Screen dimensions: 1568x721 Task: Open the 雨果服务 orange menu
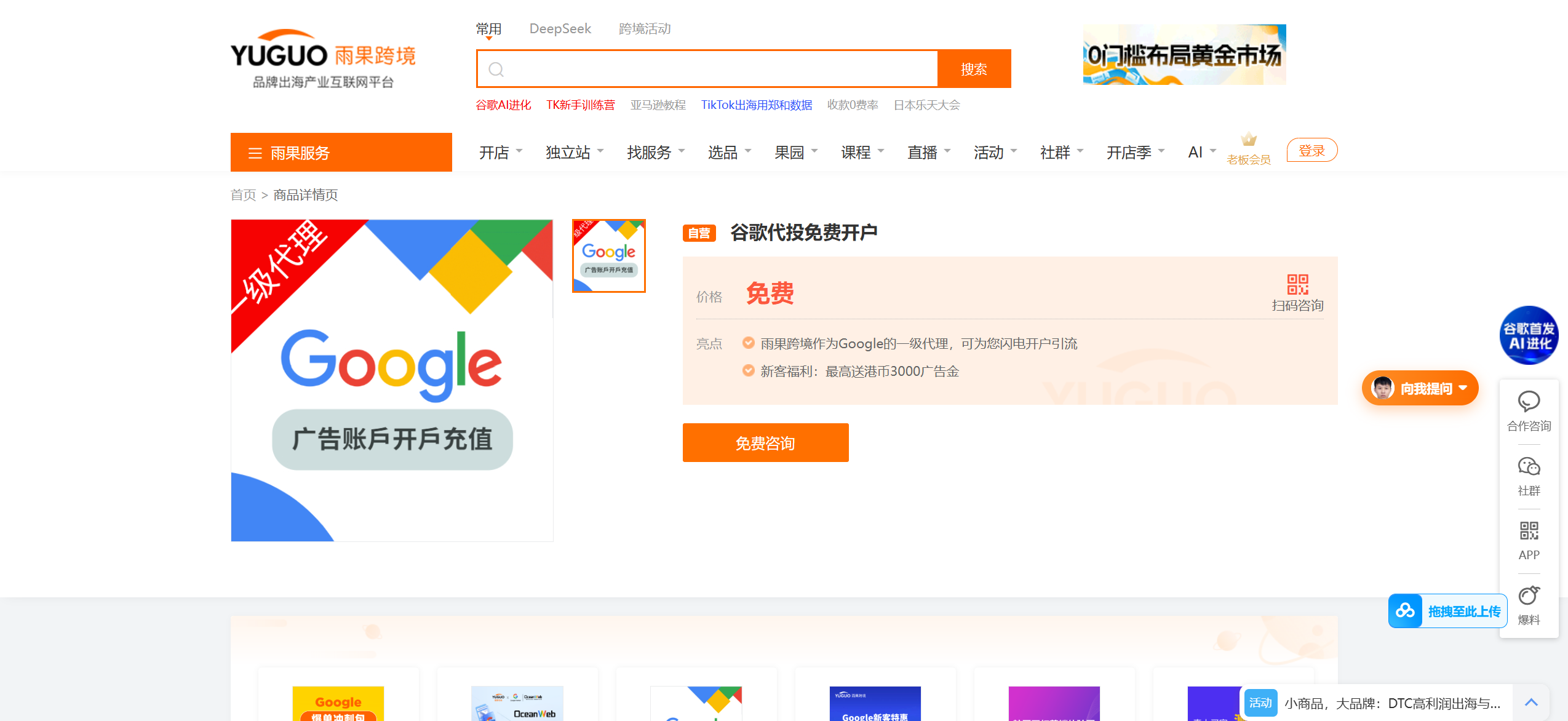tap(341, 153)
